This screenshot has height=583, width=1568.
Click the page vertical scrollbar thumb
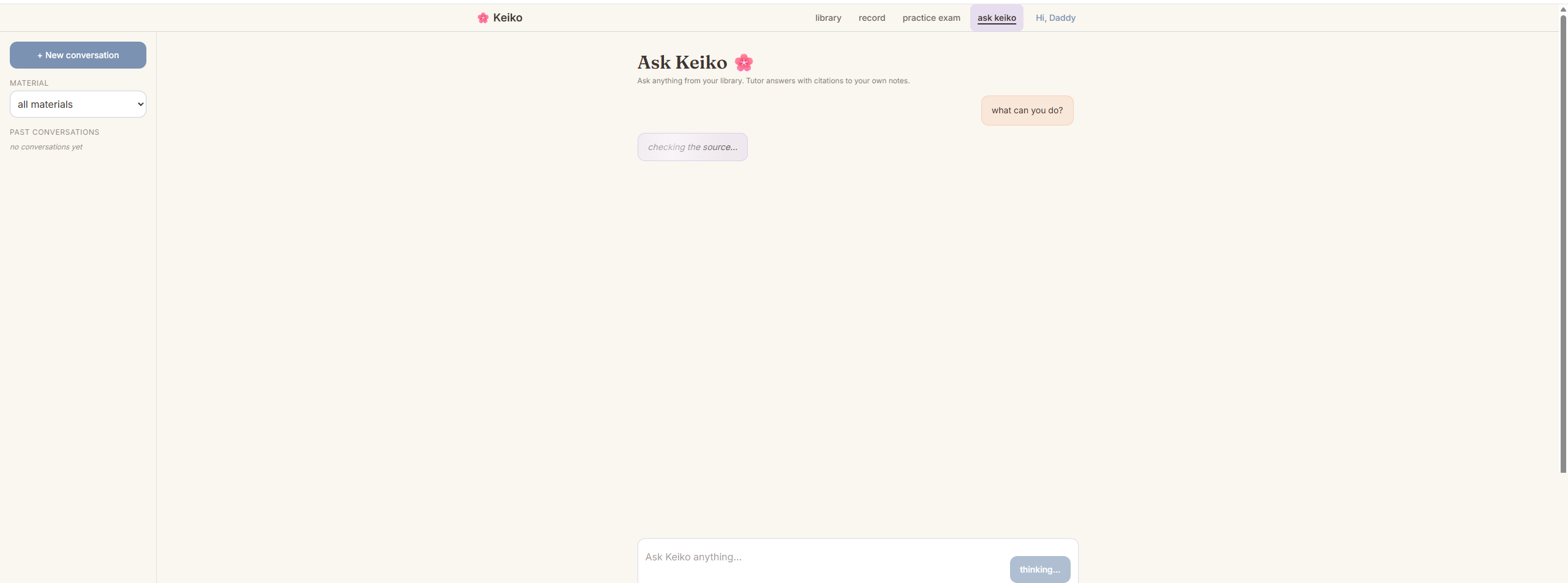tap(1563, 244)
